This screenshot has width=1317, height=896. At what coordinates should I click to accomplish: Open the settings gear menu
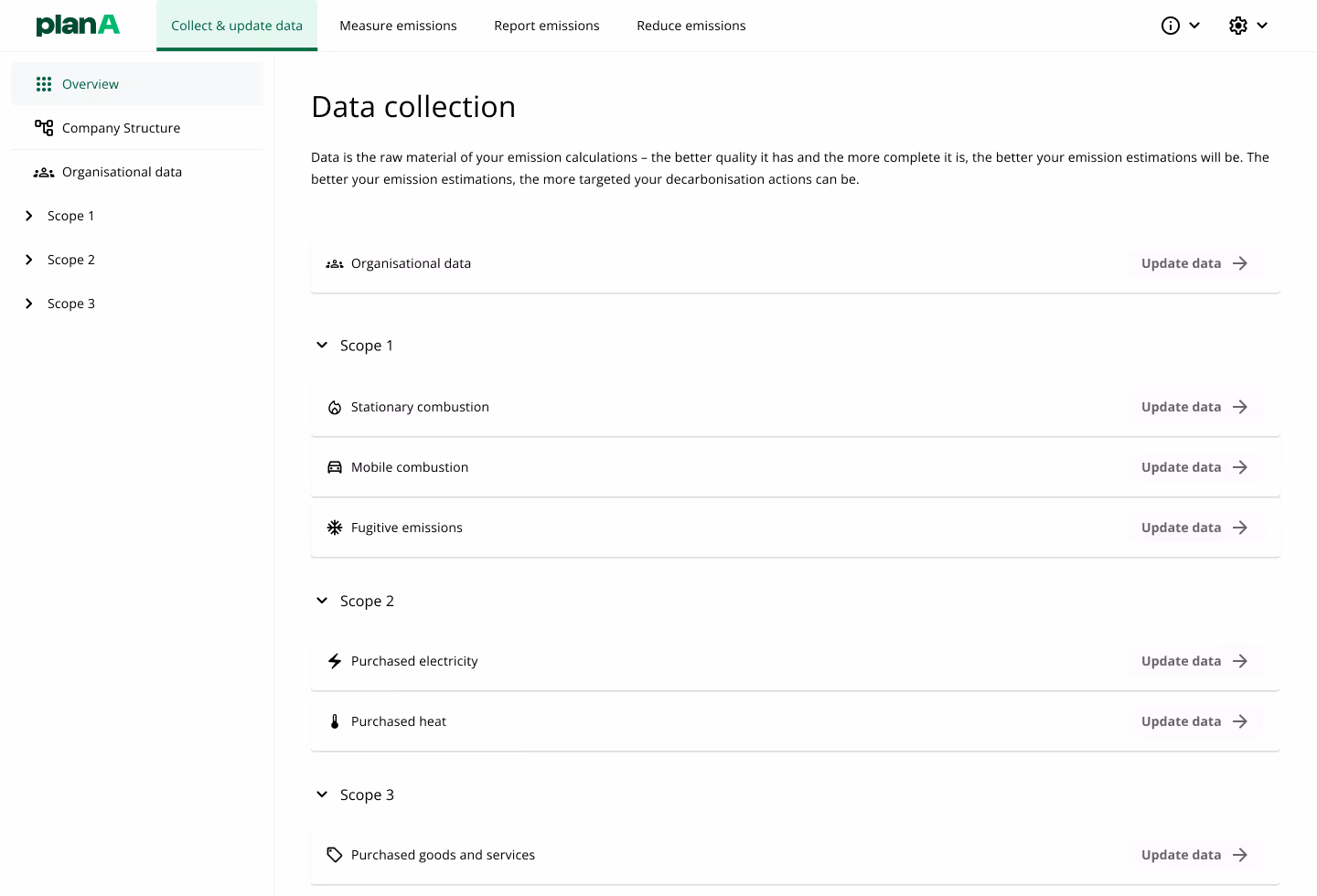[1237, 26]
